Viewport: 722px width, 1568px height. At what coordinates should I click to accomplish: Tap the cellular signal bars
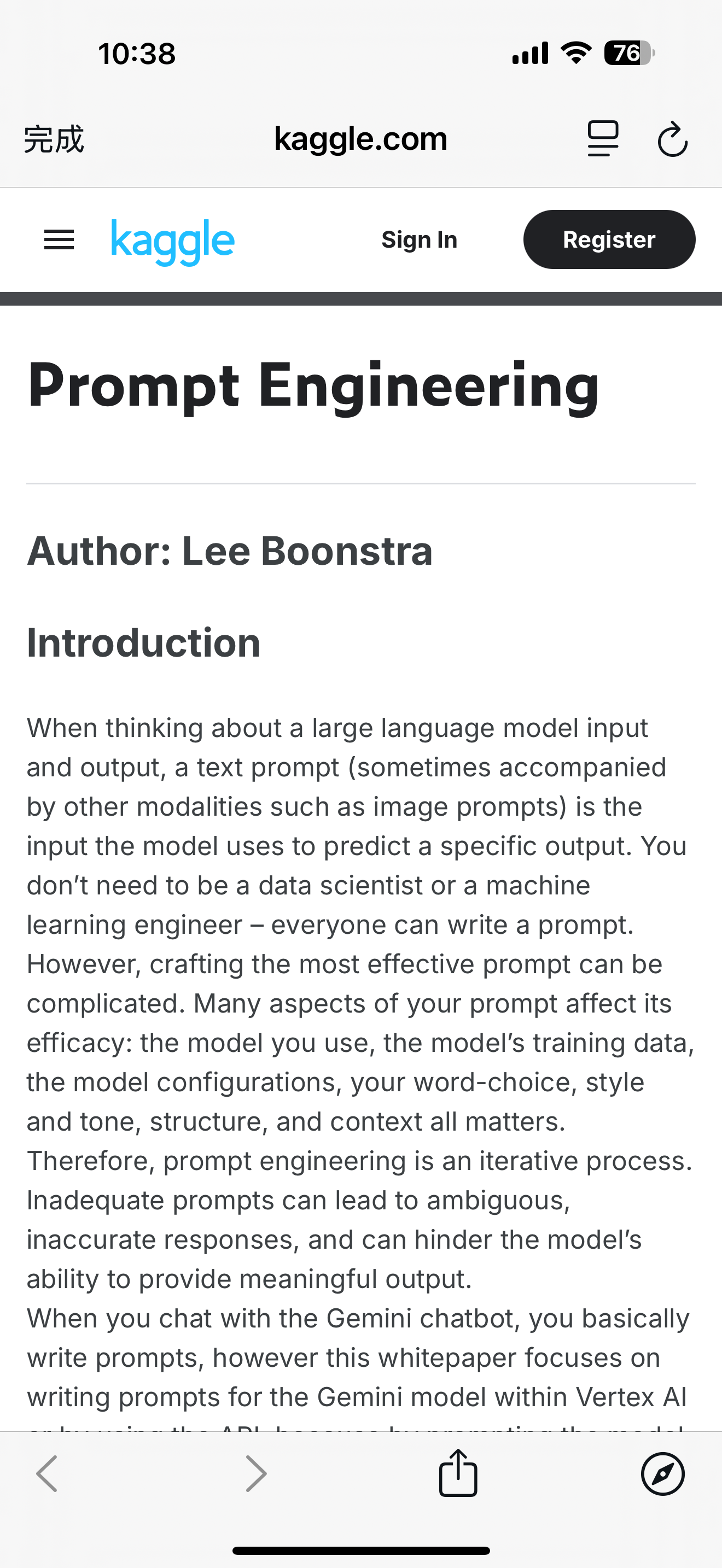[529, 53]
